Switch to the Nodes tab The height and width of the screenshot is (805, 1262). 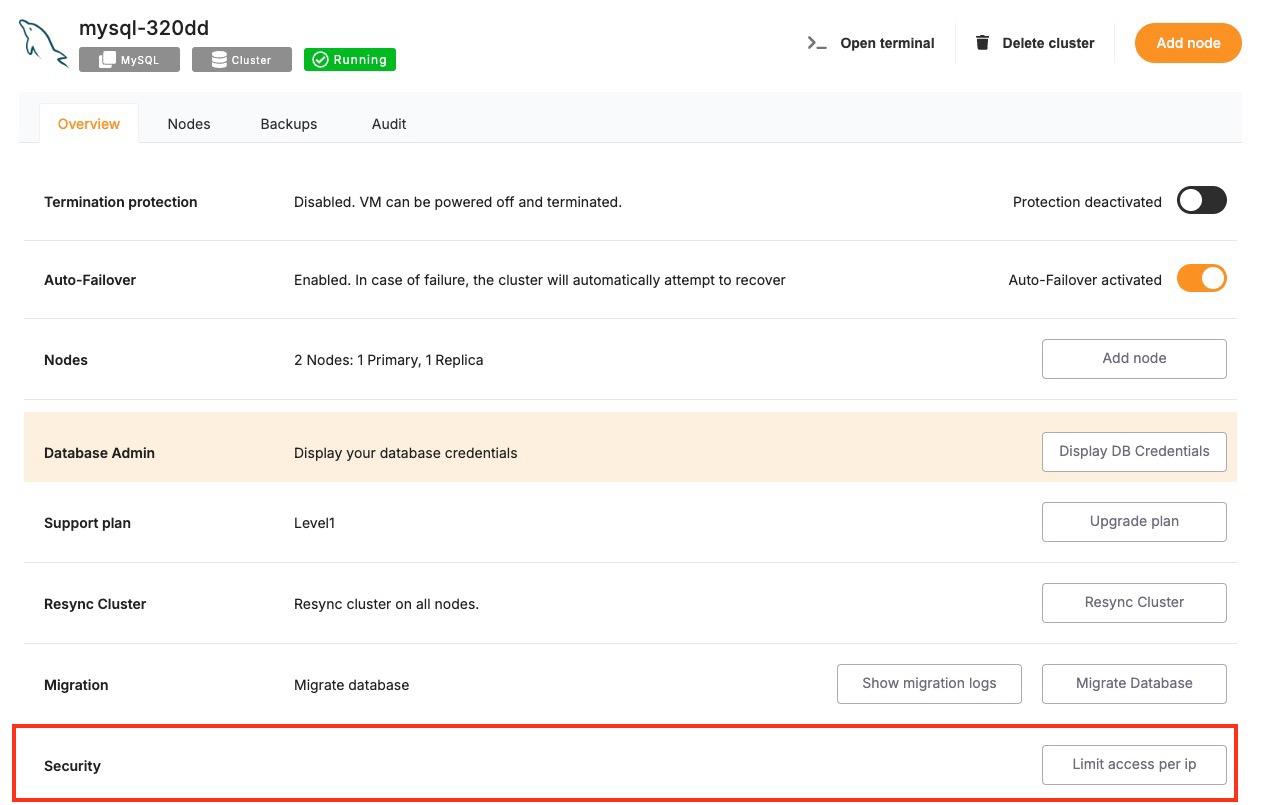click(189, 123)
